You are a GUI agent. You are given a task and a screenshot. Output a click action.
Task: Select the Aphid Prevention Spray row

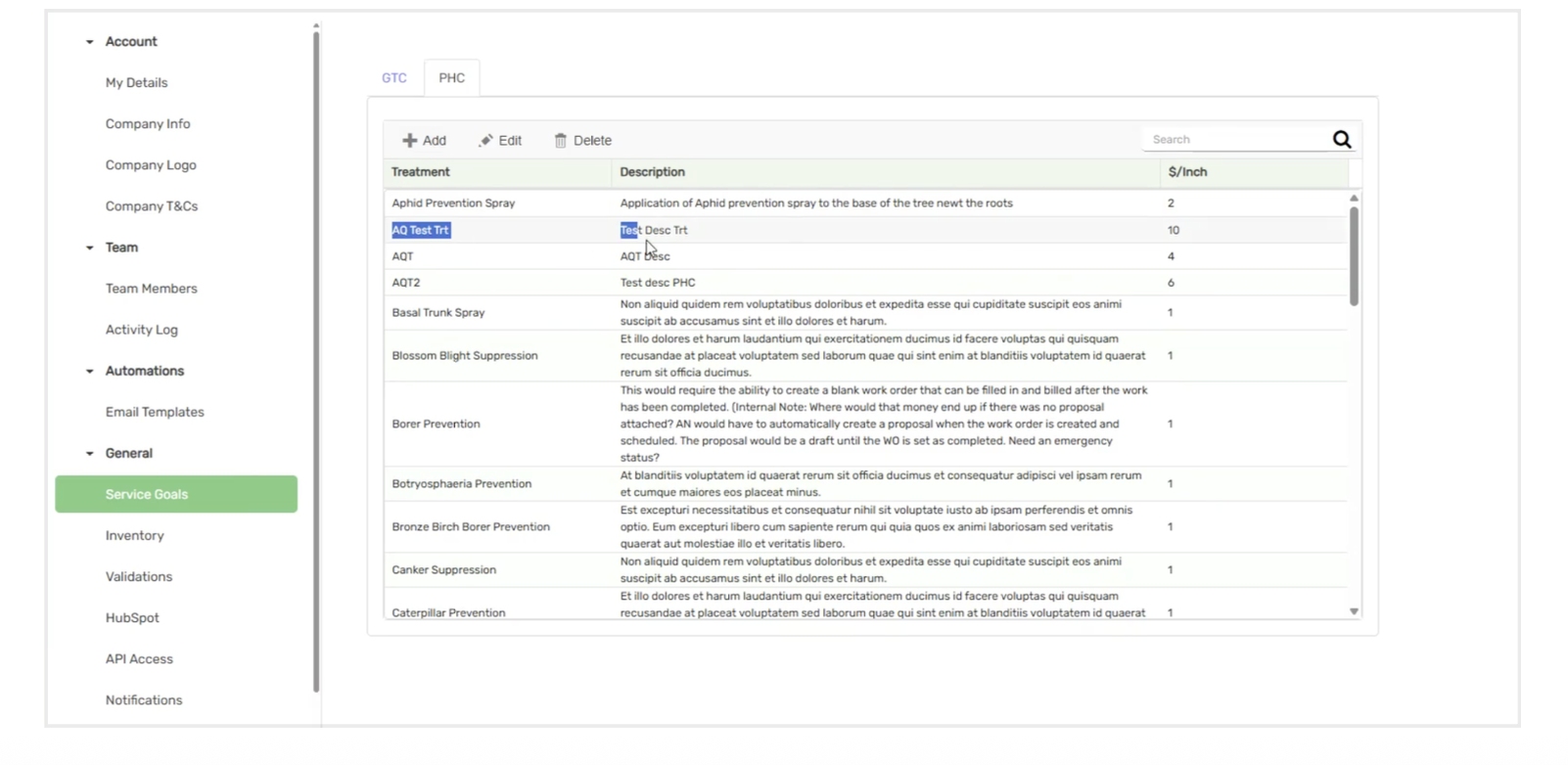[453, 203]
